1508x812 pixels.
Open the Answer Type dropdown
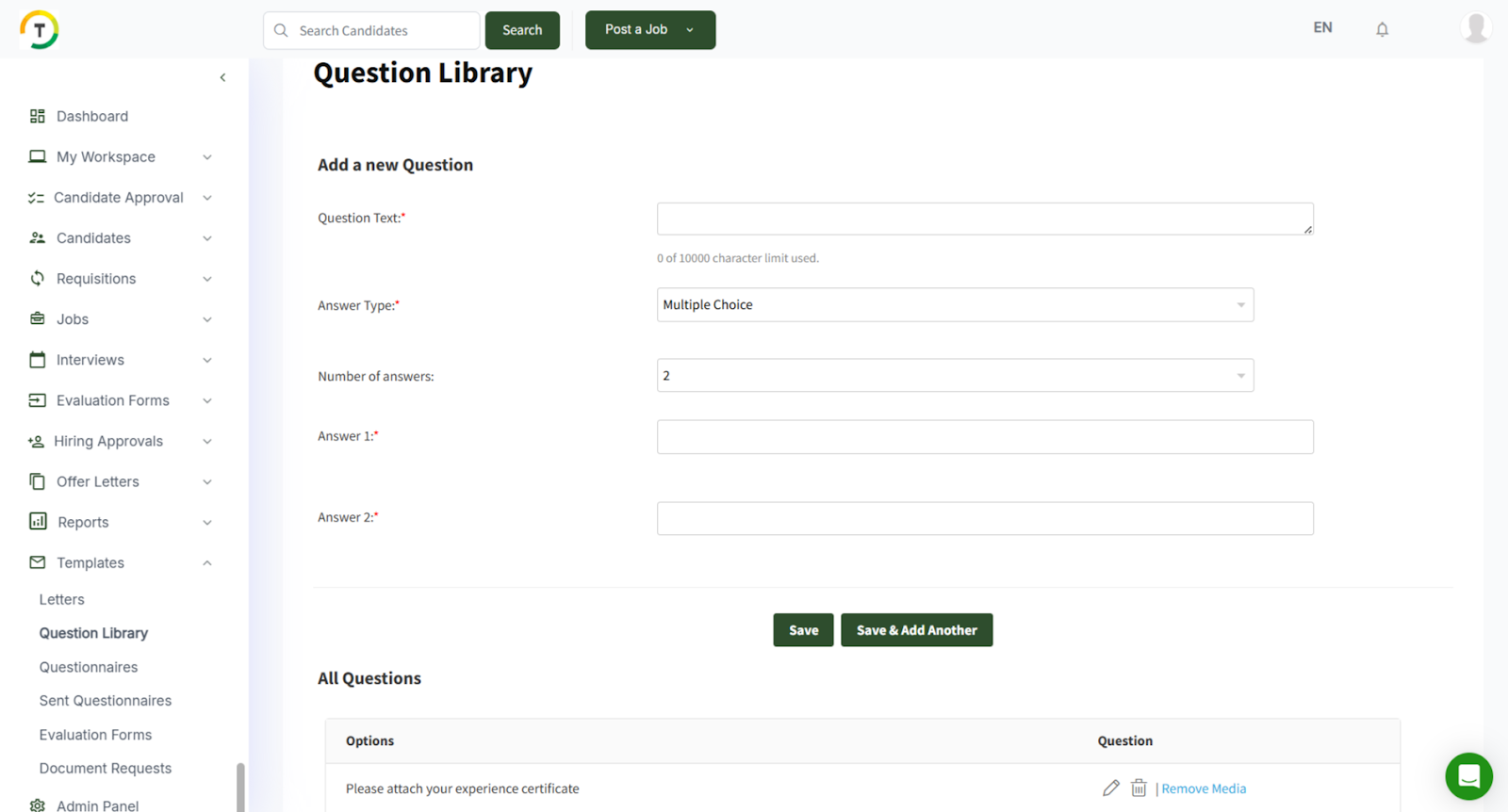coord(954,305)
